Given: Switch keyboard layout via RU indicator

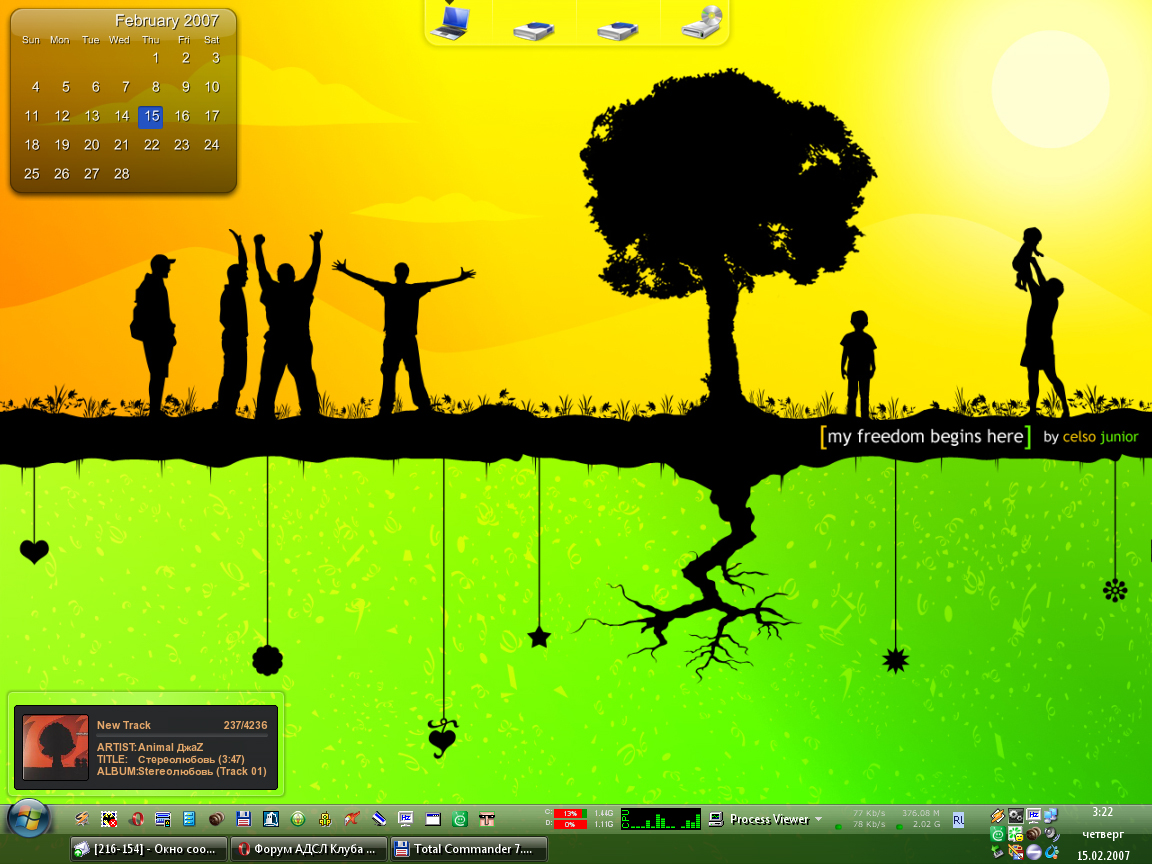Looking at the screenshot, I should [959, 820].
